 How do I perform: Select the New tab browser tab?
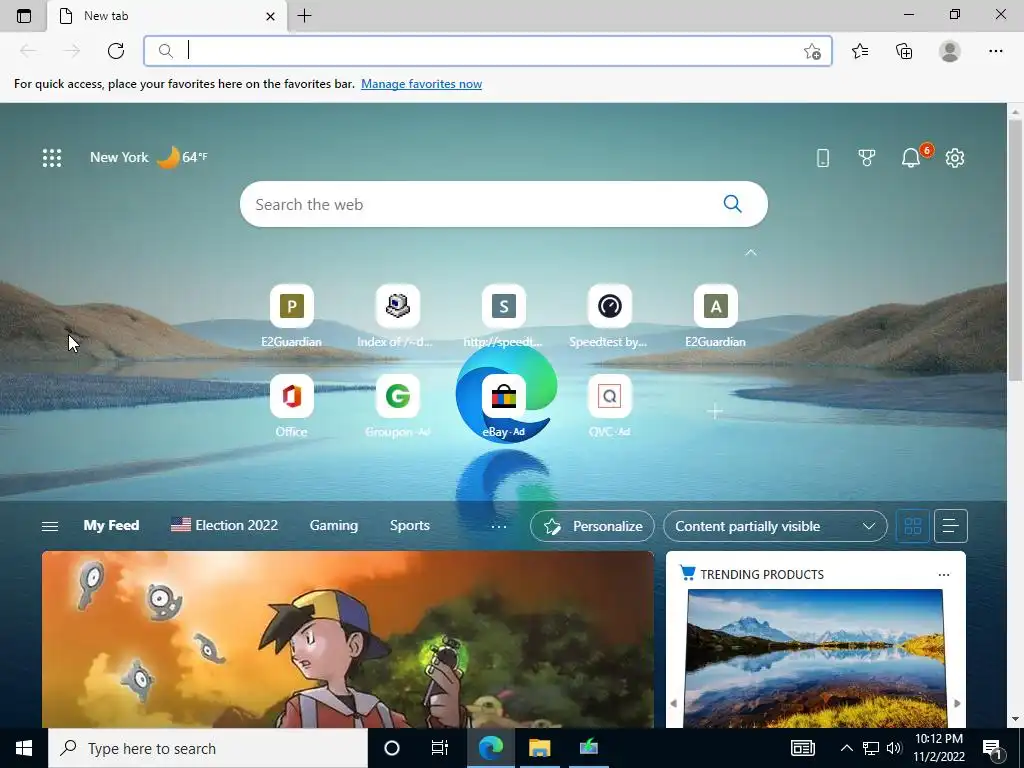click(167, 16)
